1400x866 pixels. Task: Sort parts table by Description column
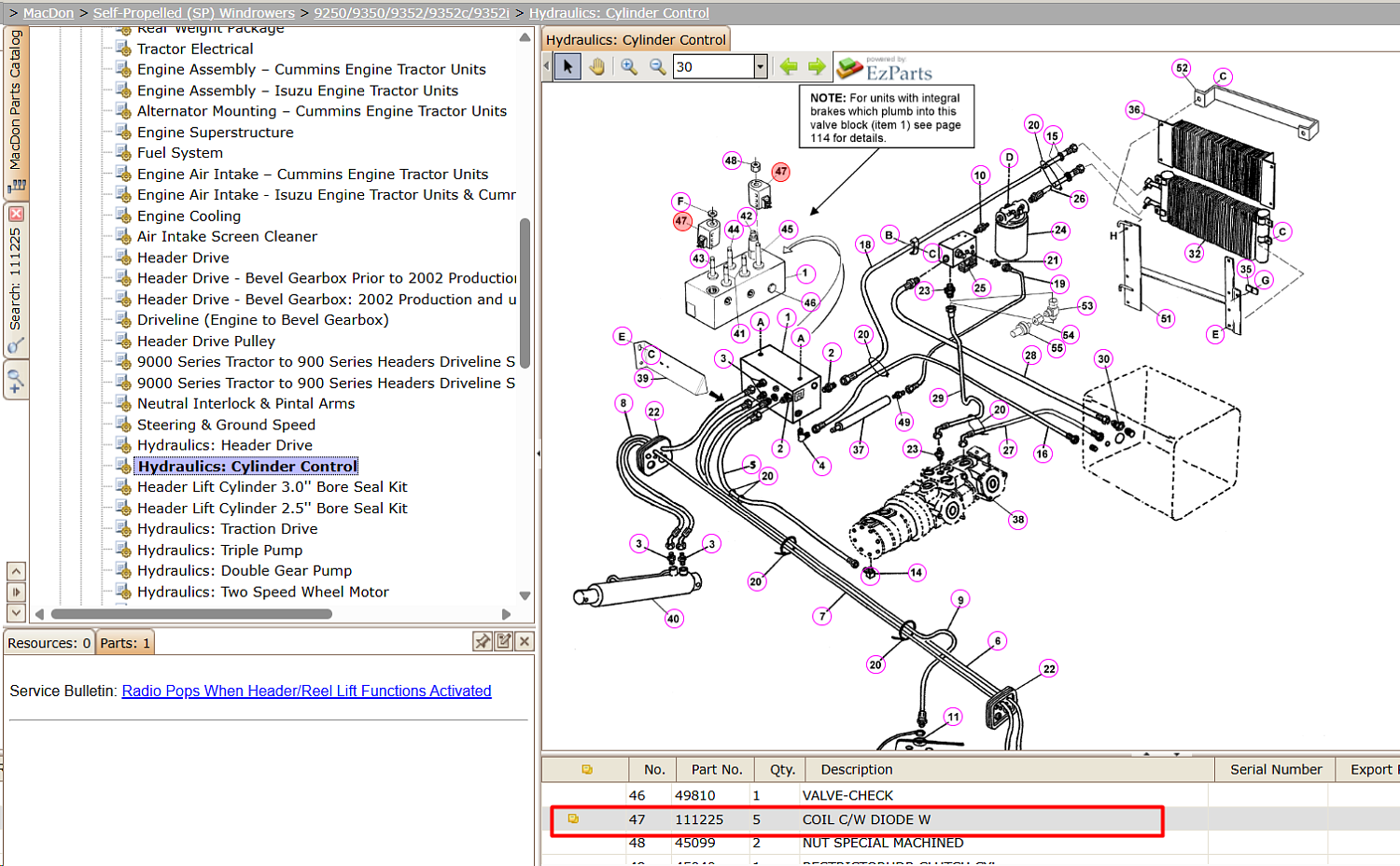click(x=1010, y=770)
